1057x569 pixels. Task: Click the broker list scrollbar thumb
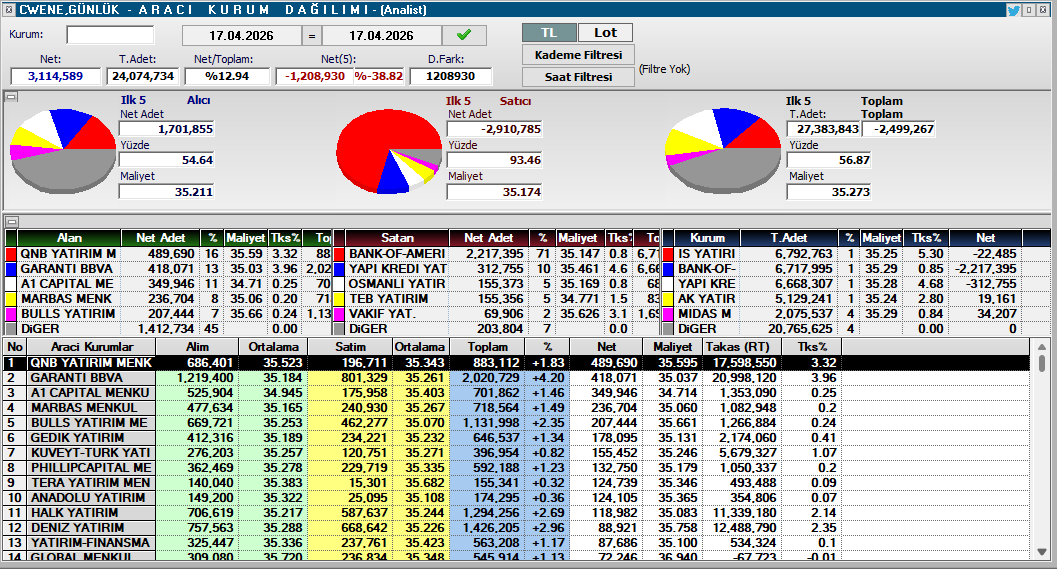tap(1041, 361)
